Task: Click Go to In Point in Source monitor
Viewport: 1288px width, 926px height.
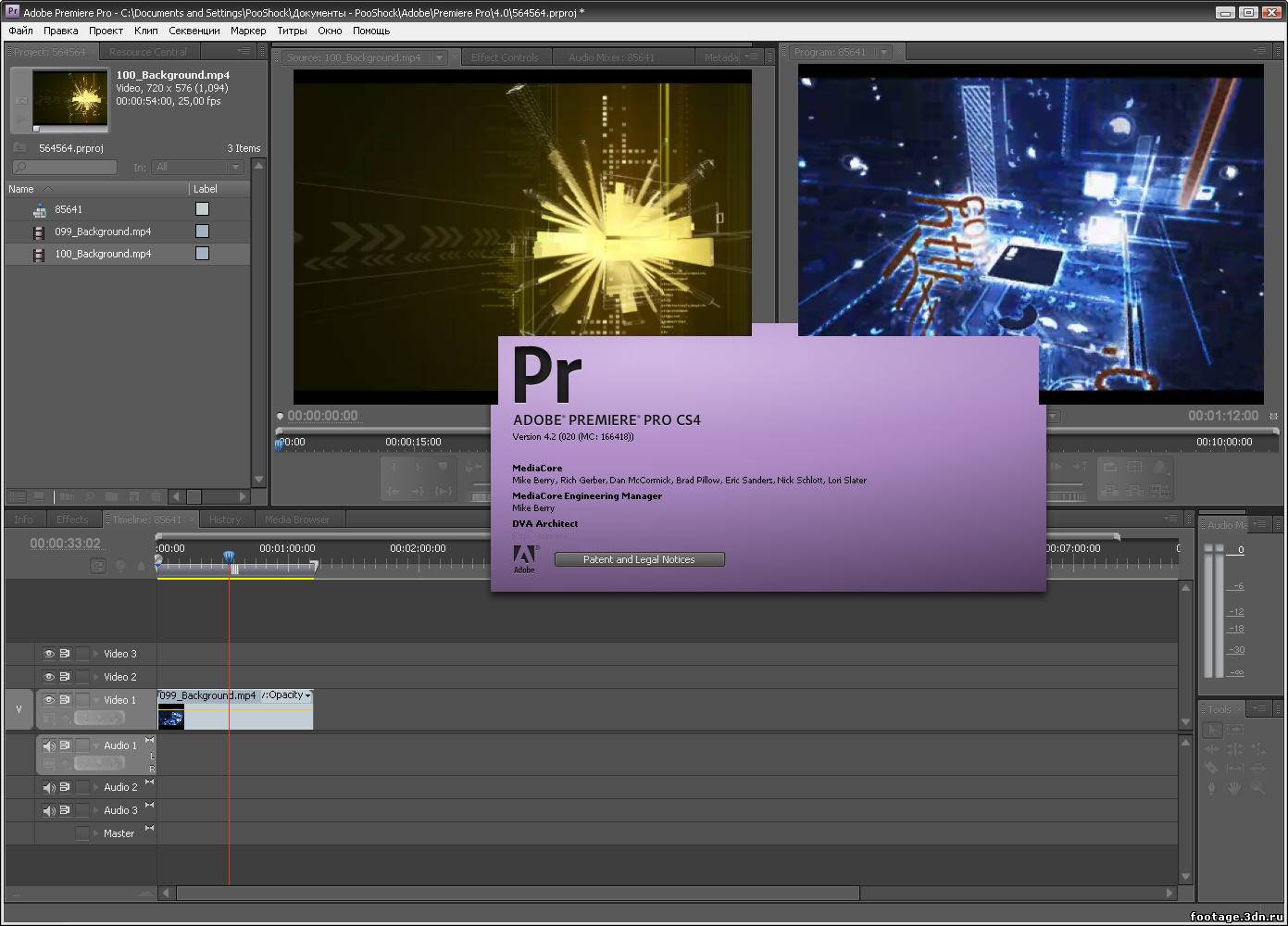Action: (393, 492)
